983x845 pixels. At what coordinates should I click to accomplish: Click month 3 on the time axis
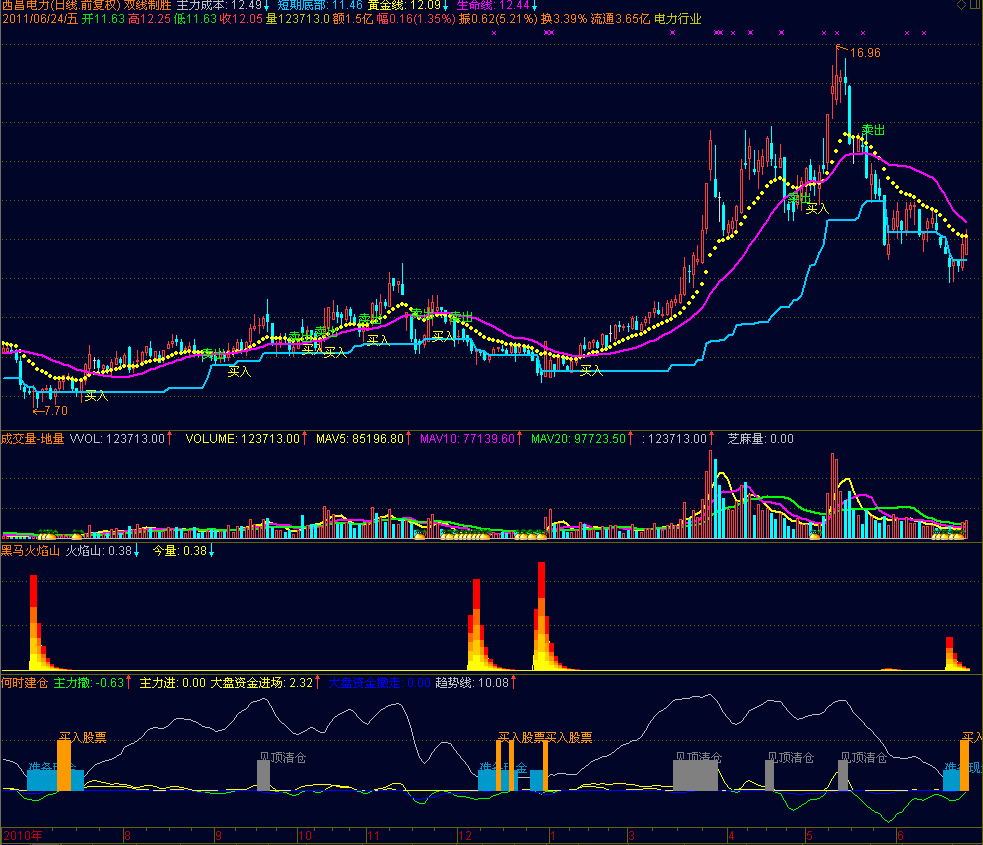pos(631,836)
